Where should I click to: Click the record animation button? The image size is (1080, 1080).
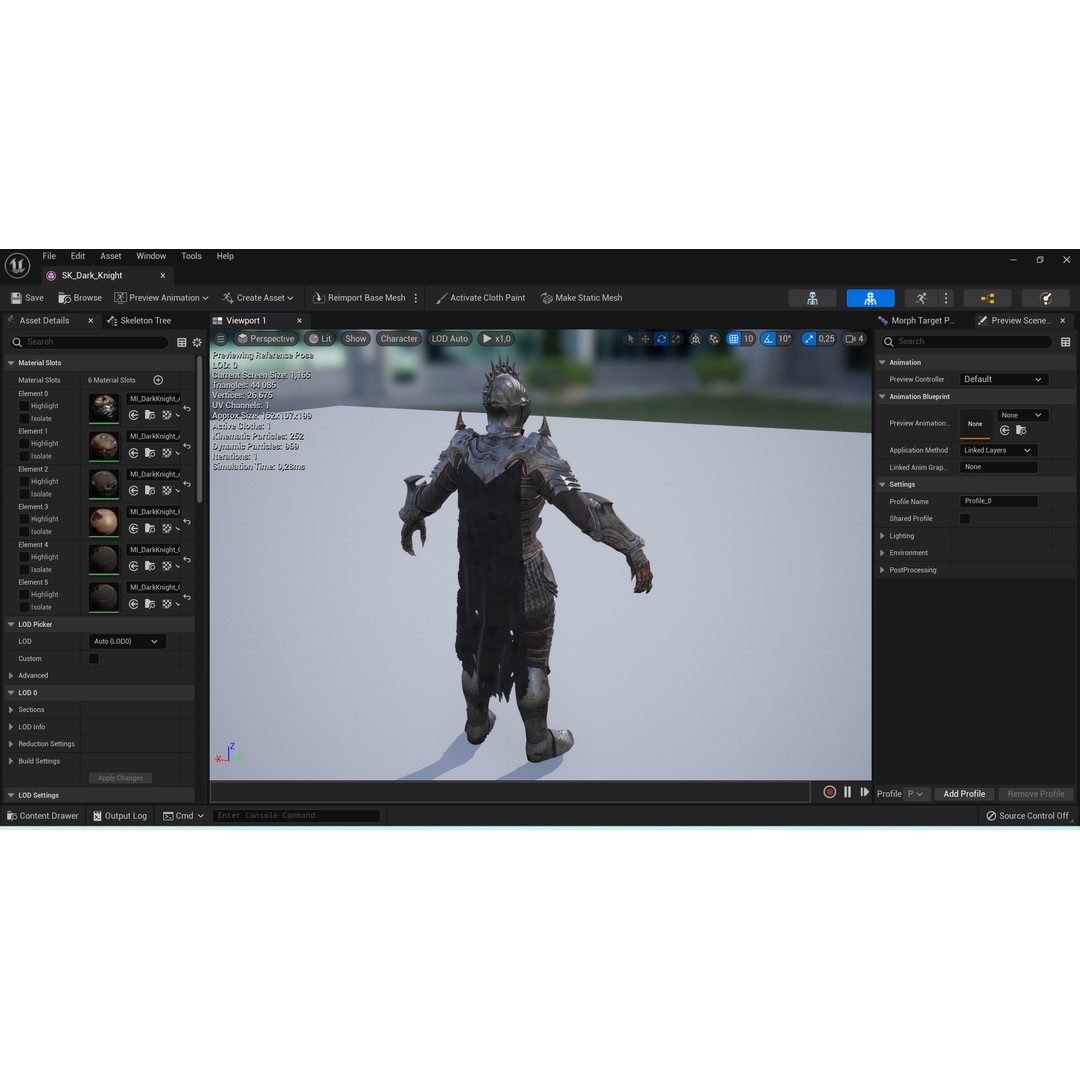click(x=830, y=792)
